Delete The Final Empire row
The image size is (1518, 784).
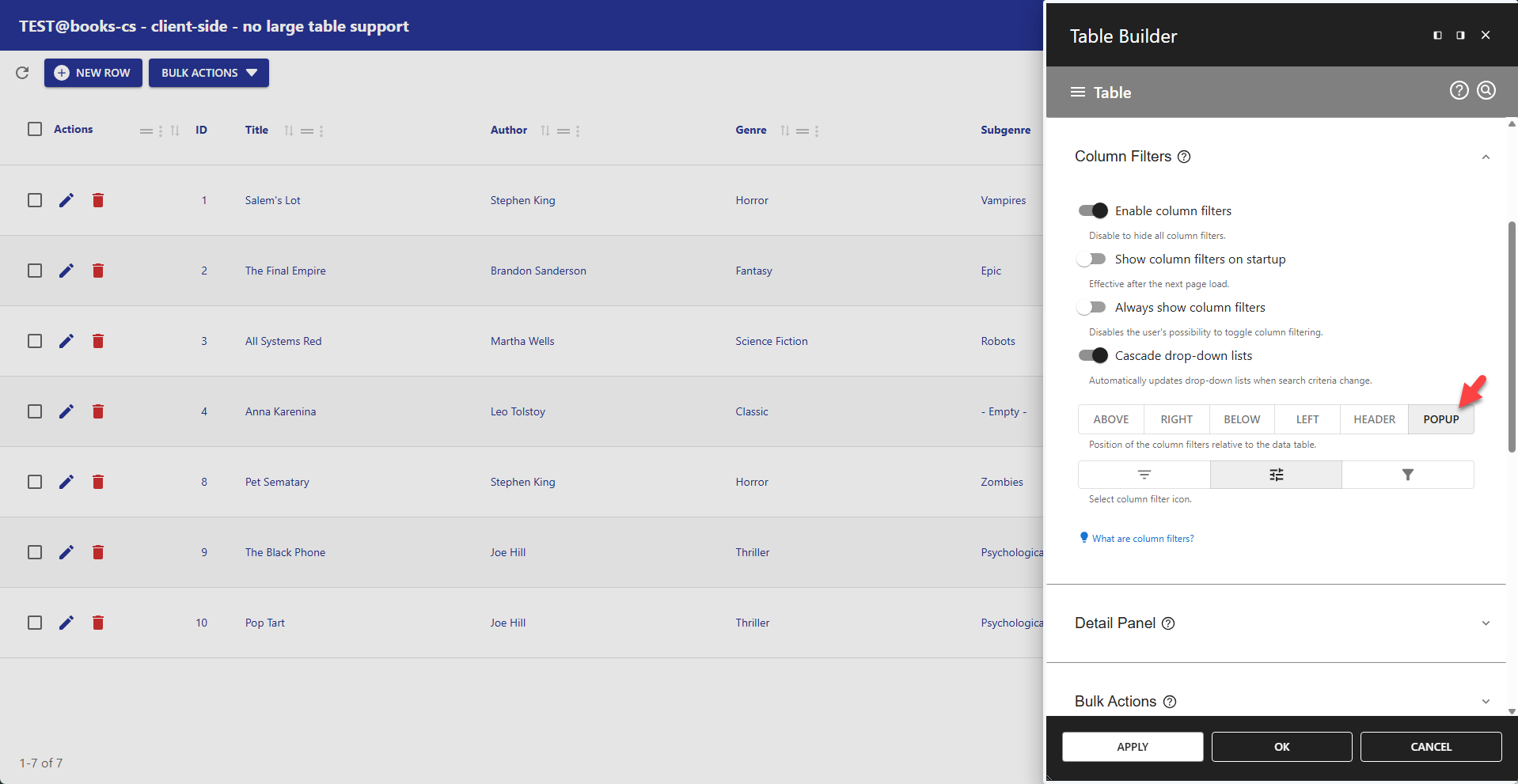click(x=98, y=271)
